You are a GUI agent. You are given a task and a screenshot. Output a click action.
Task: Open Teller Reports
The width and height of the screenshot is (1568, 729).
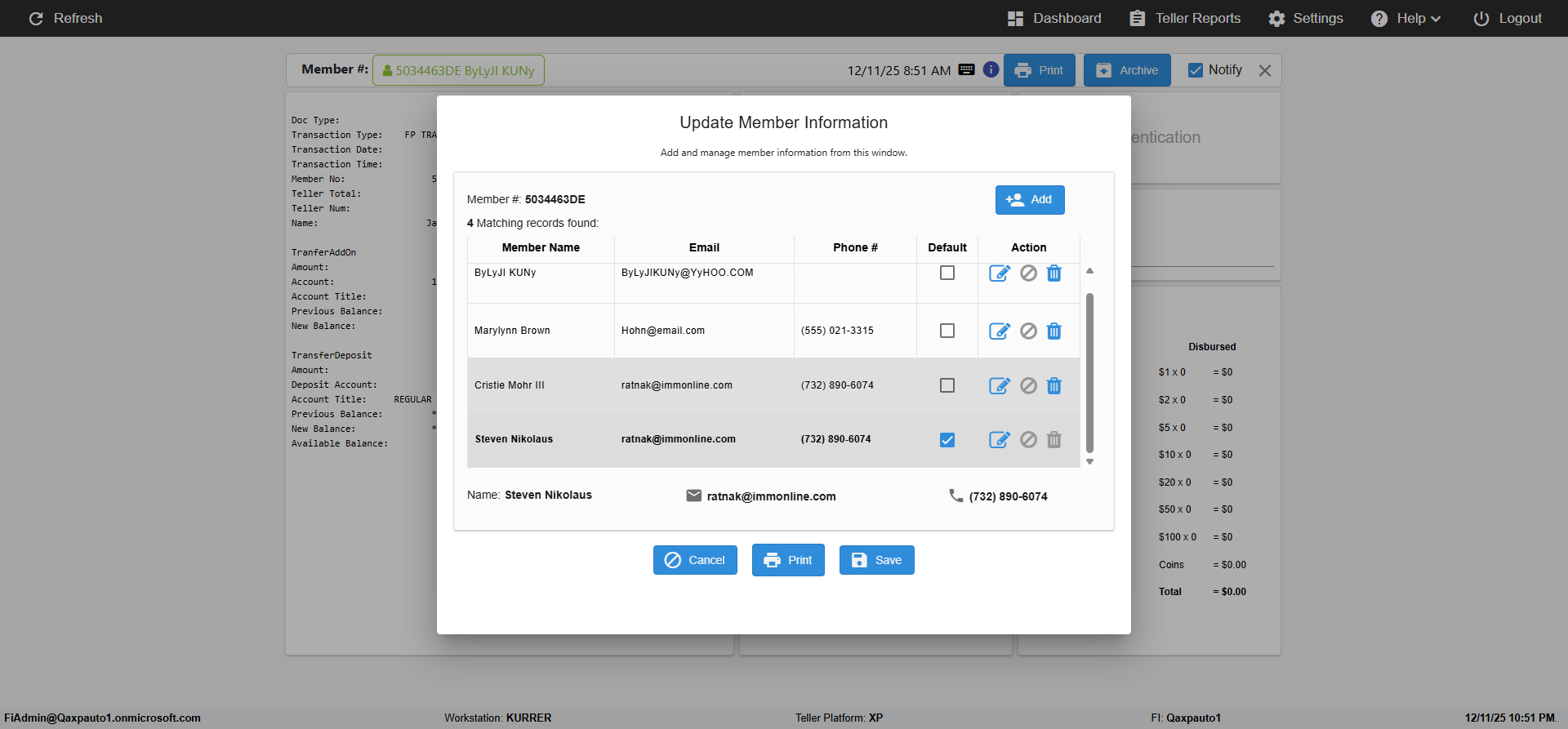(1185, 18)
